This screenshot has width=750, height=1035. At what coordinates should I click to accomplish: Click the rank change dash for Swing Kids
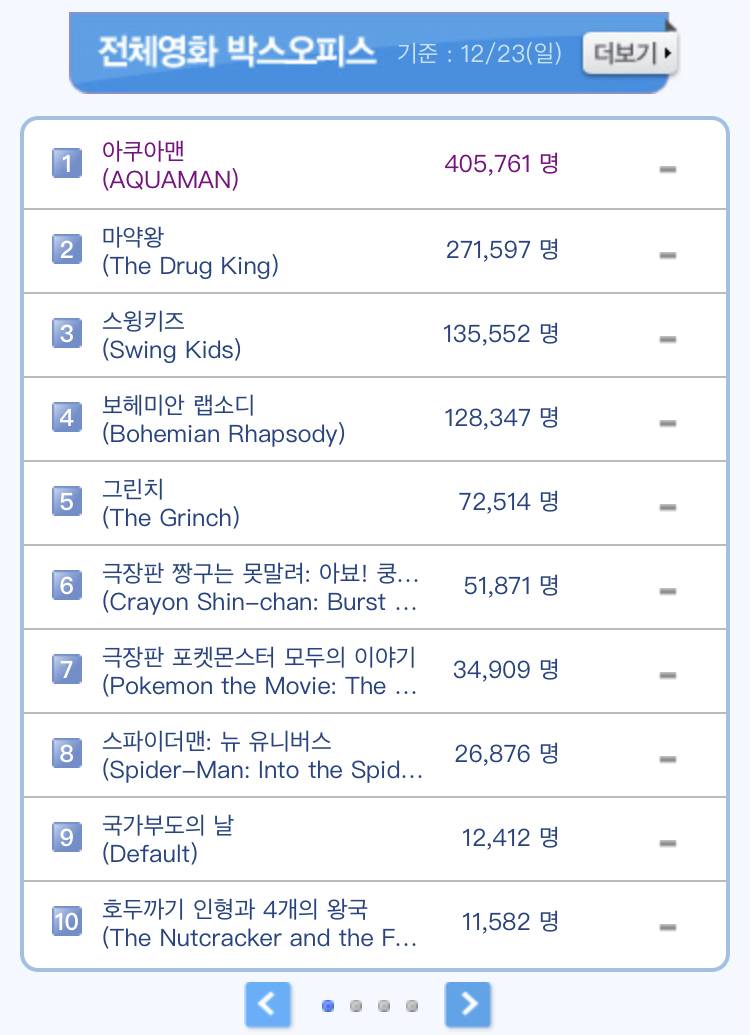668,339
